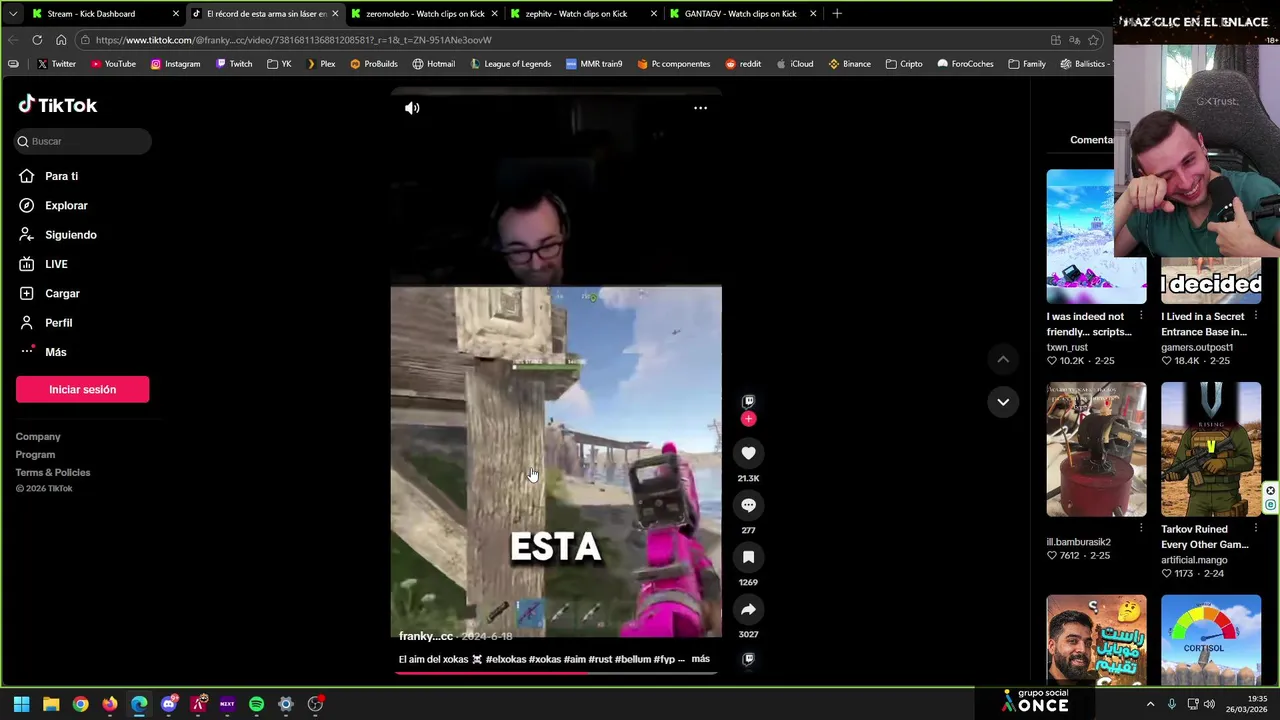Screen dimensions: 1280x720
Task: Open the ill.bamburasik2 video thumbnail
Action: (1096, 449)
